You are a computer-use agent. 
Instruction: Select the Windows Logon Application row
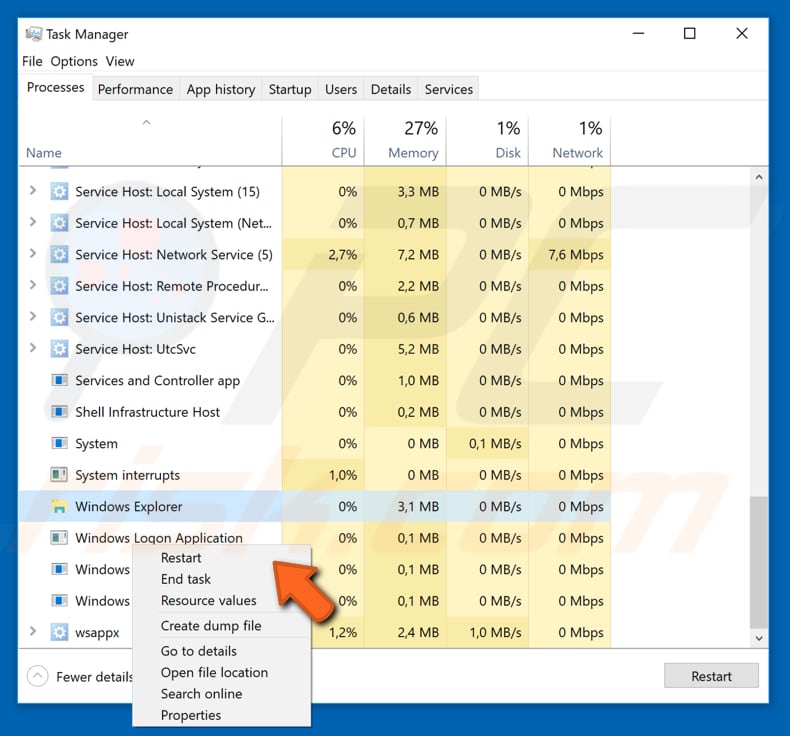(x=314, y=538)
